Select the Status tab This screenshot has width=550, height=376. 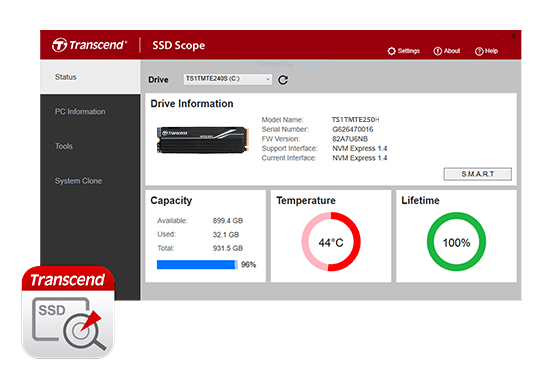click(x=90, y=77)
